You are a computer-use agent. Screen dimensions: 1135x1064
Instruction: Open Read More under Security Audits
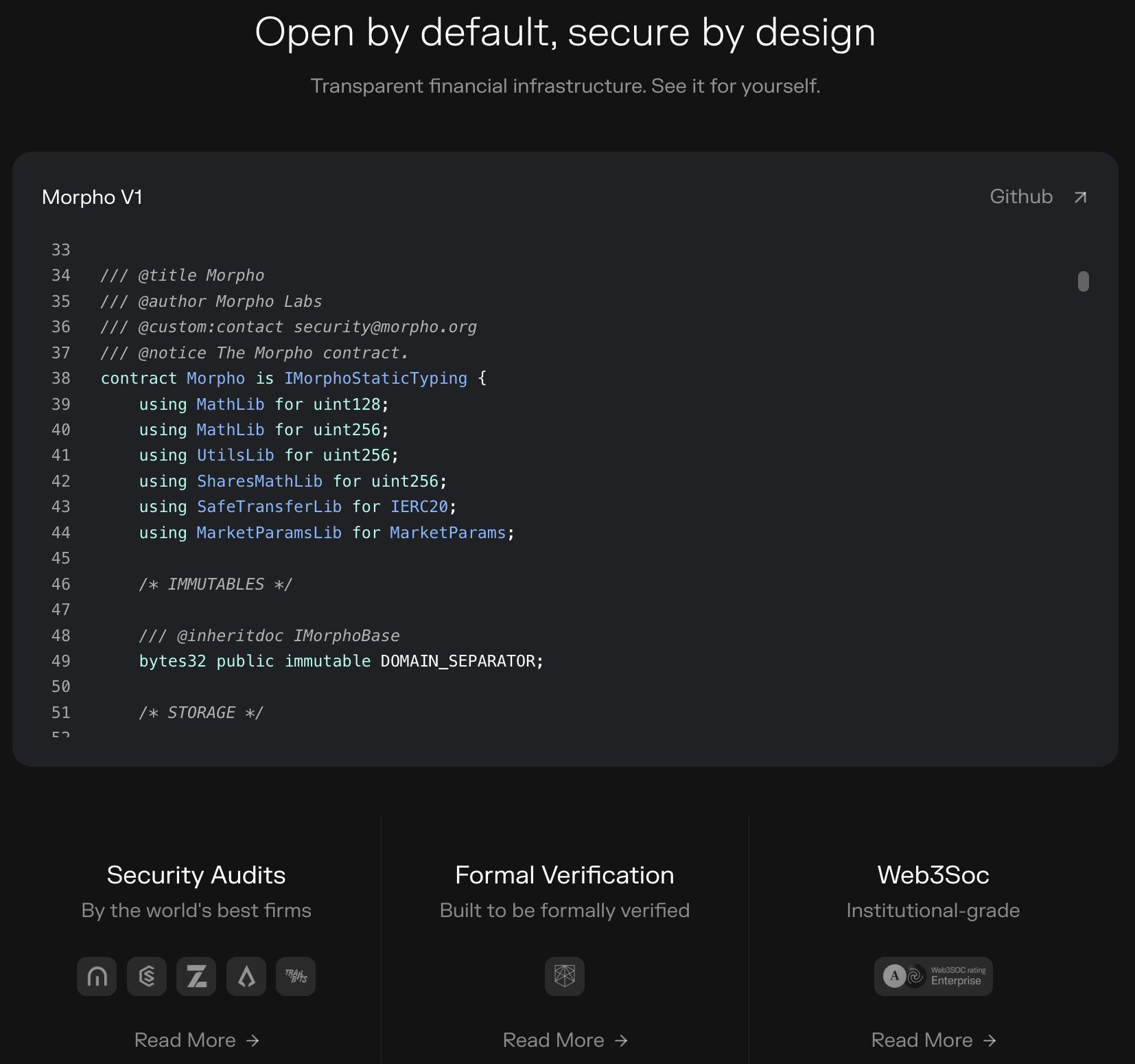coord(196,1040)
